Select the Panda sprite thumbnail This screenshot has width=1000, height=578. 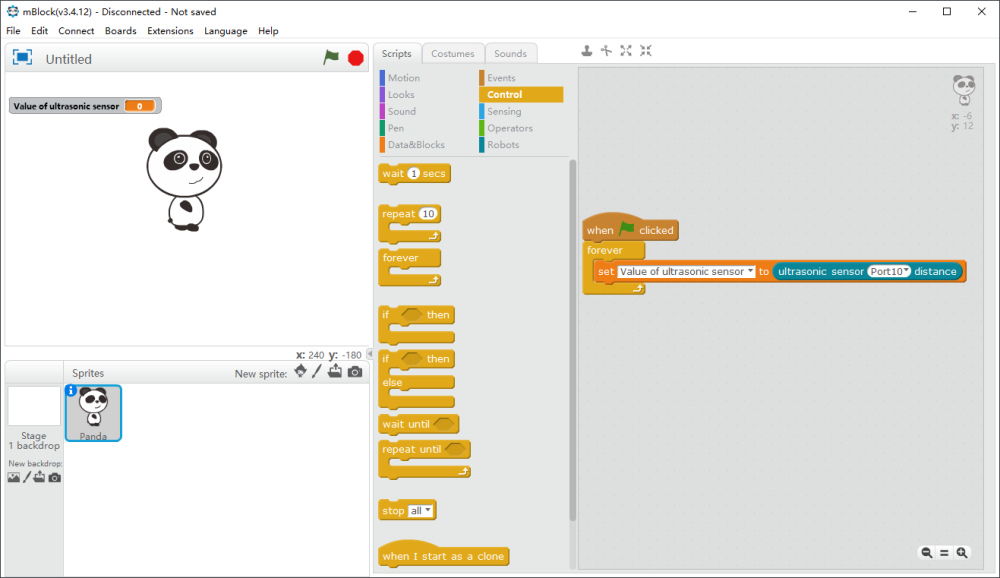pos(93,413)
